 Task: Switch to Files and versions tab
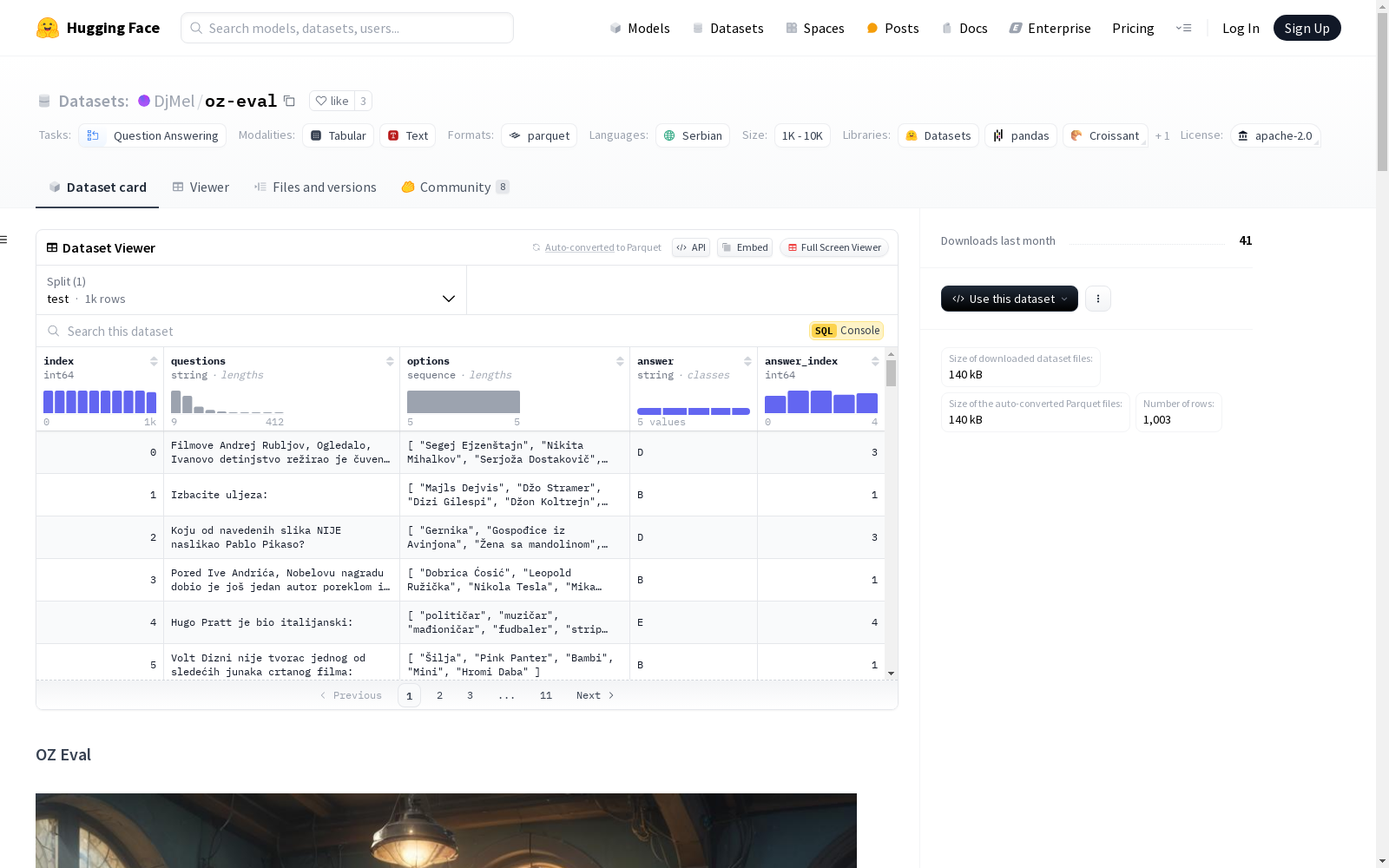(x=315, y=187)
